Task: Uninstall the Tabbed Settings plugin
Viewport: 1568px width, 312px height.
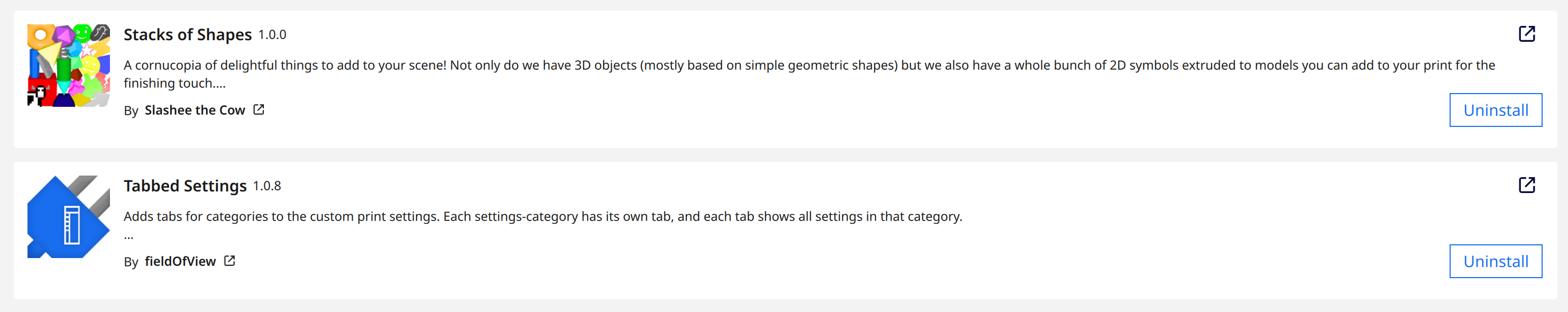Action: 1495,261
